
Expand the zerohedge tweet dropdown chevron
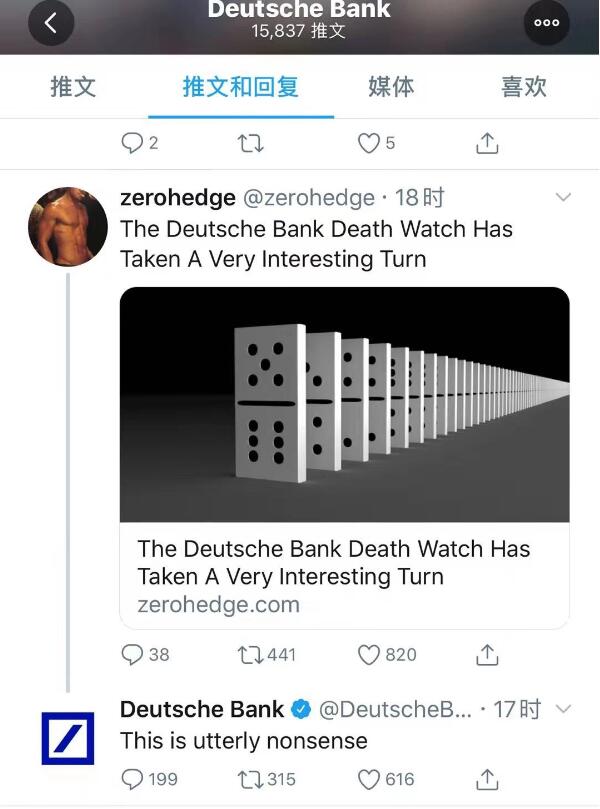coord(563,197)
